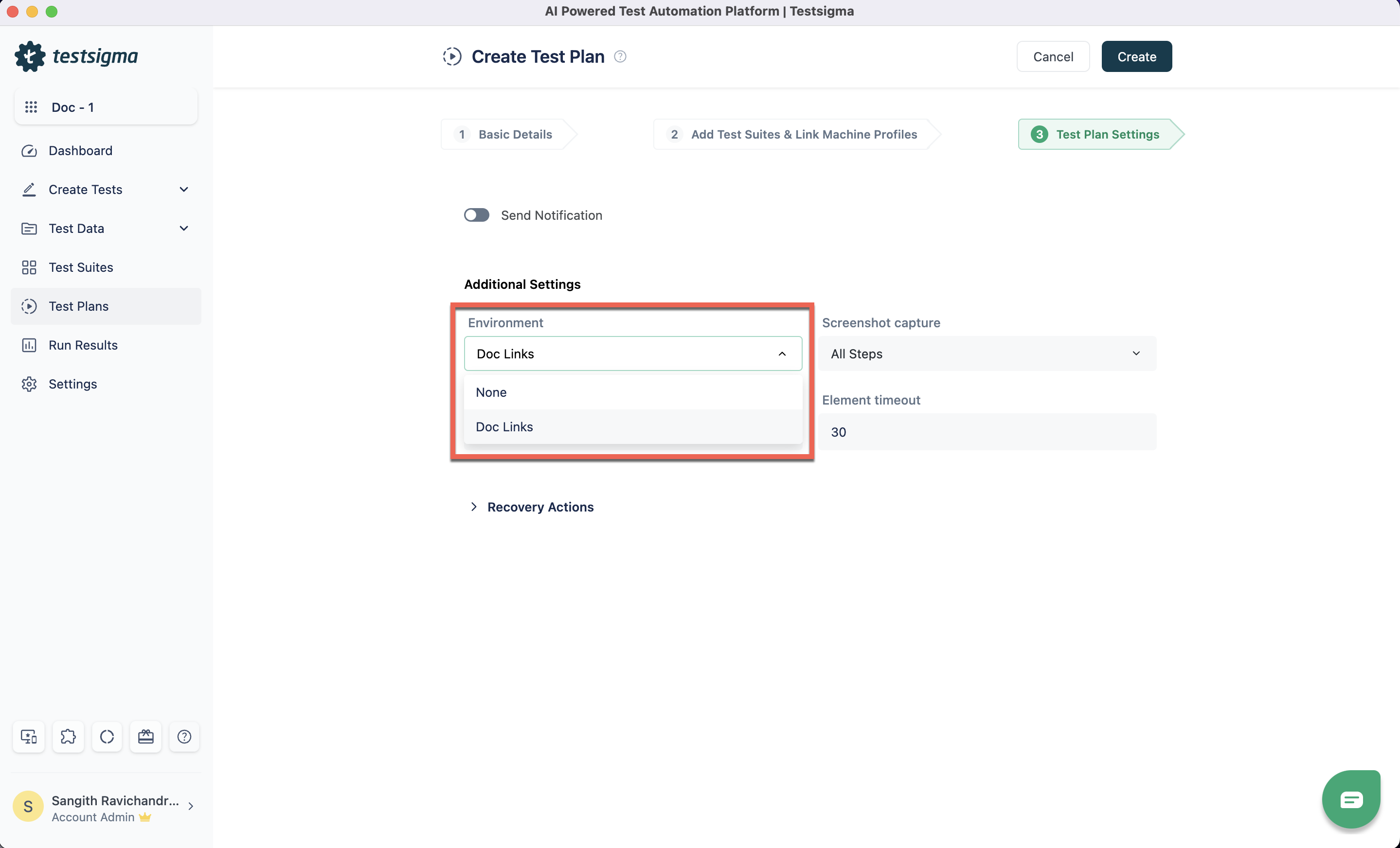Click the puzzle-piece add-ons icon in sidebar
Image resolution: width=1400 pixels, height=848 pixels.
tap(68, 737)
